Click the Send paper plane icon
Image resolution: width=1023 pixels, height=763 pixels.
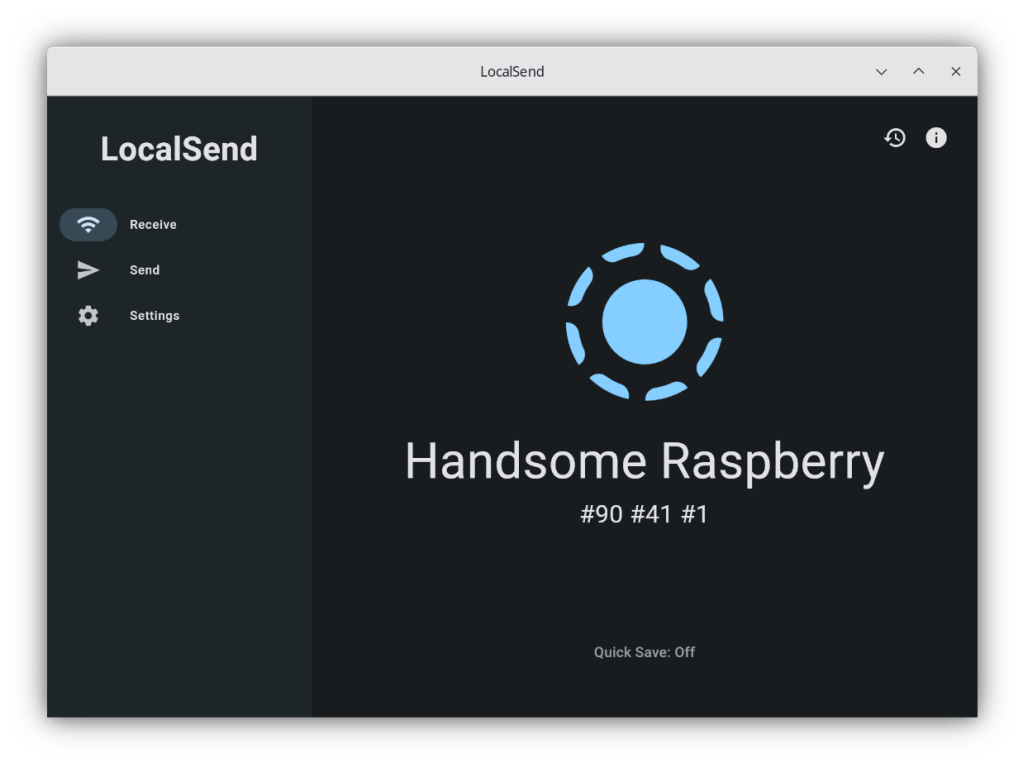point(86,269)
